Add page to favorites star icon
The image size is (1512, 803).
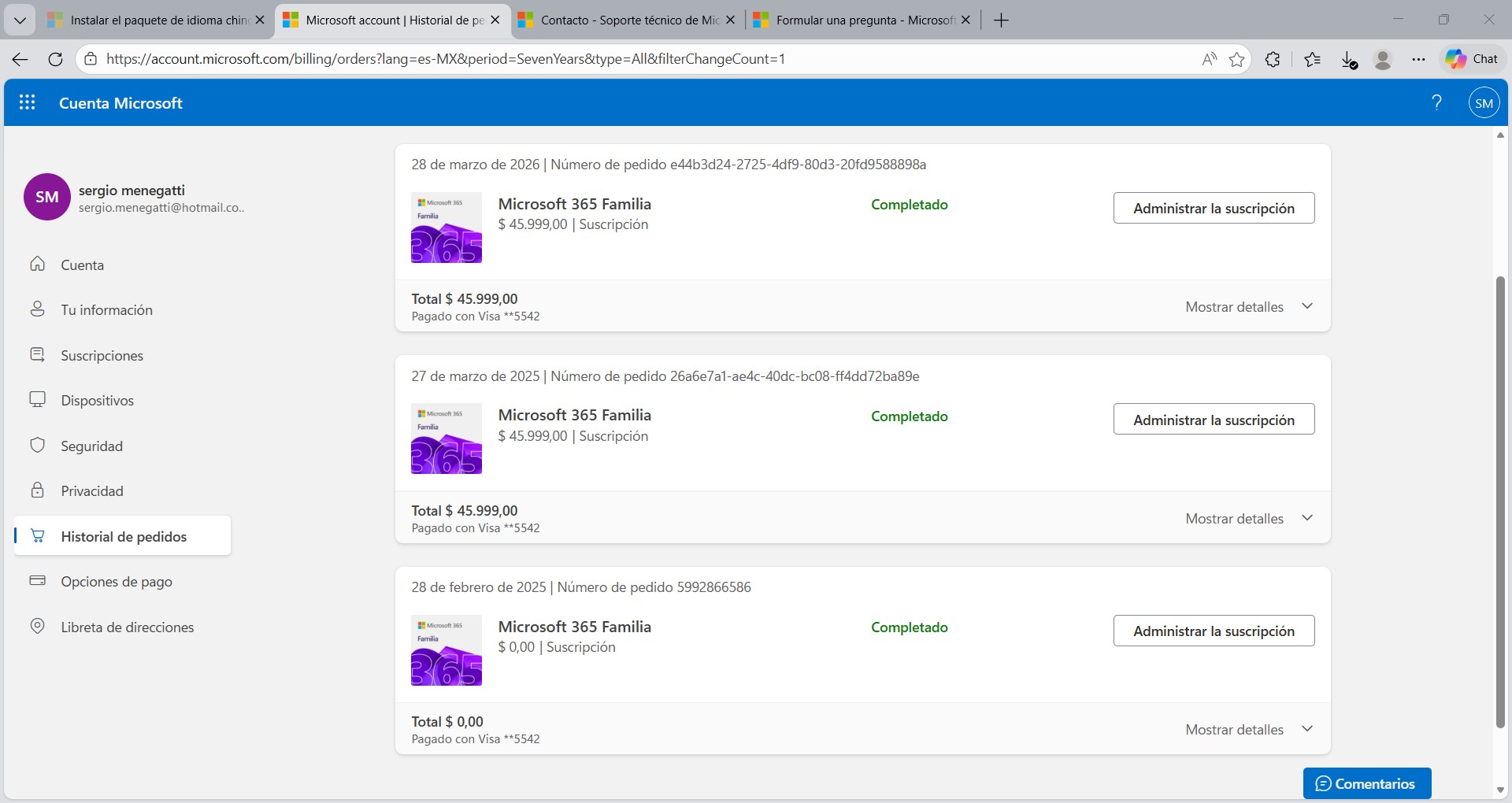tap(1237, 59)
